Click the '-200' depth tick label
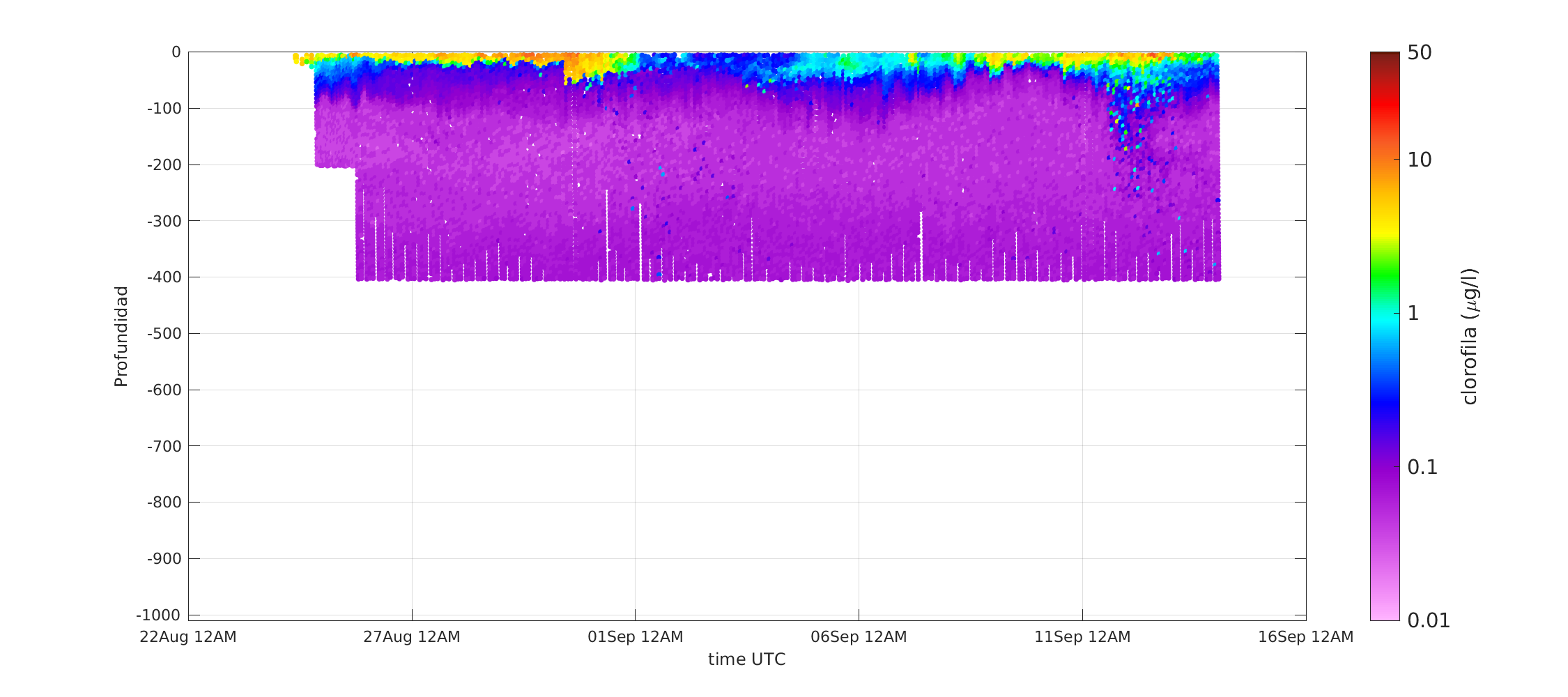 (x=164, y=165)
